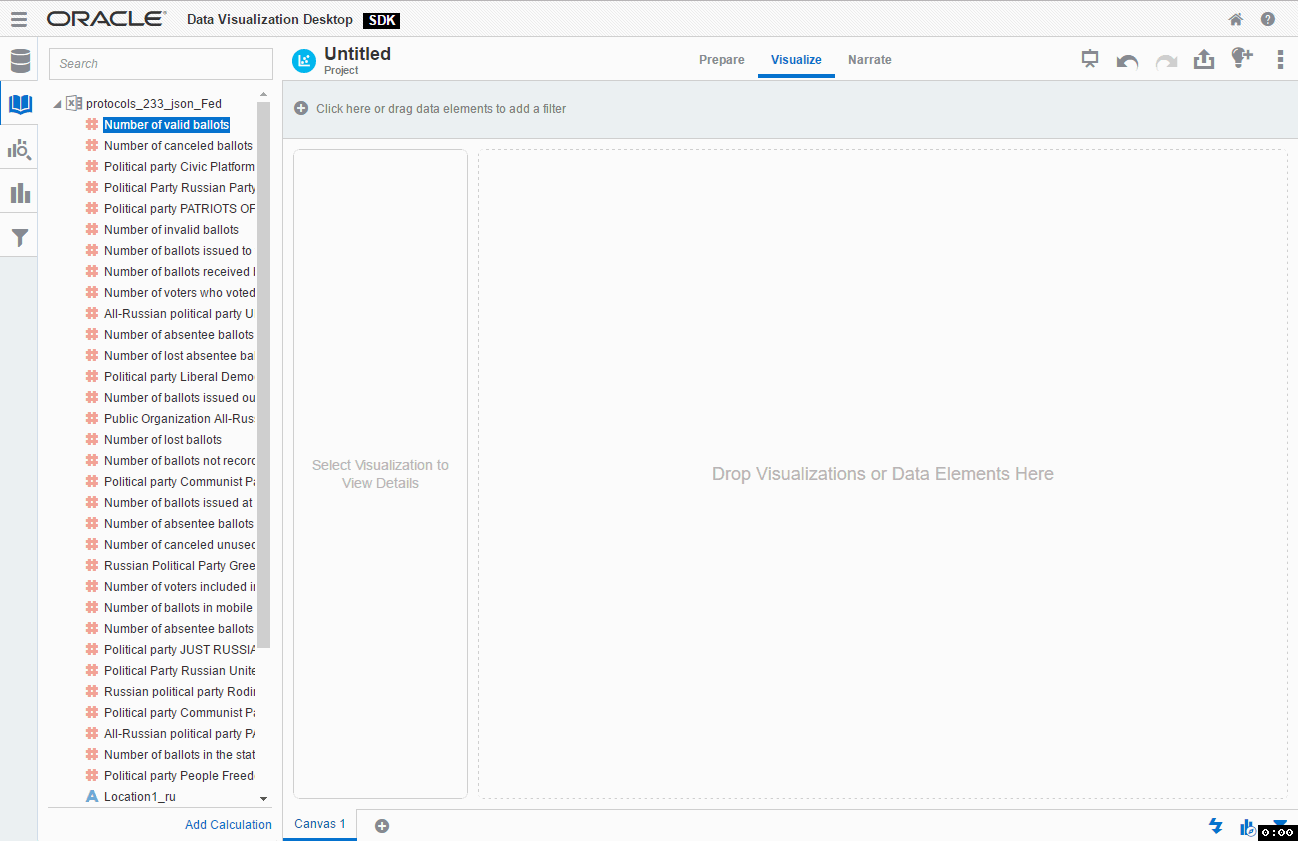Open the Narrate tab
Screen dimensions: 1298x841
pos(869,60)
